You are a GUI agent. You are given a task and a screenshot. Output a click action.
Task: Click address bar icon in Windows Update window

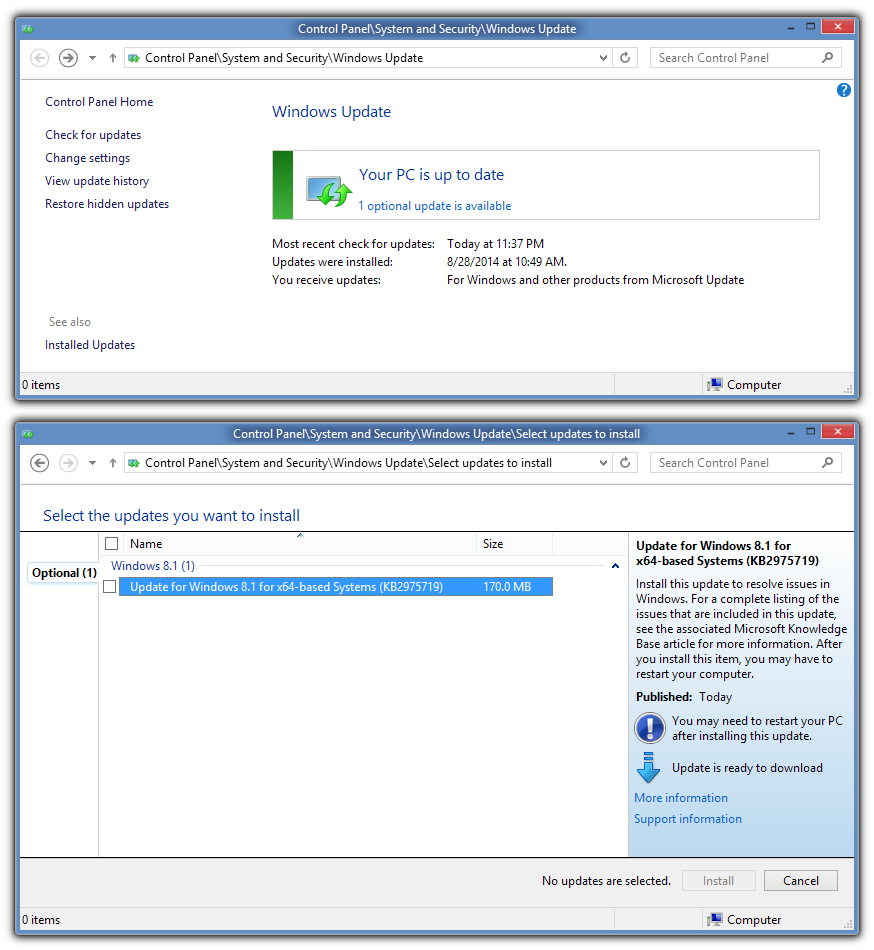click(134, 58)
